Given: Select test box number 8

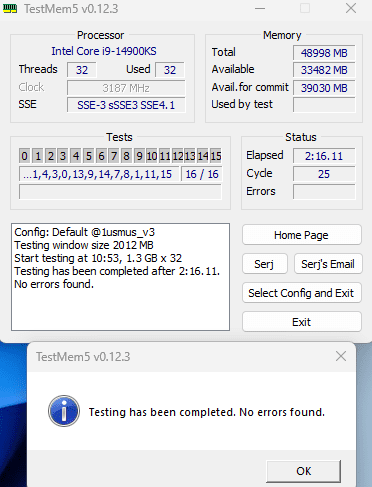Looking at the screenshot, I should pos(127,156).
